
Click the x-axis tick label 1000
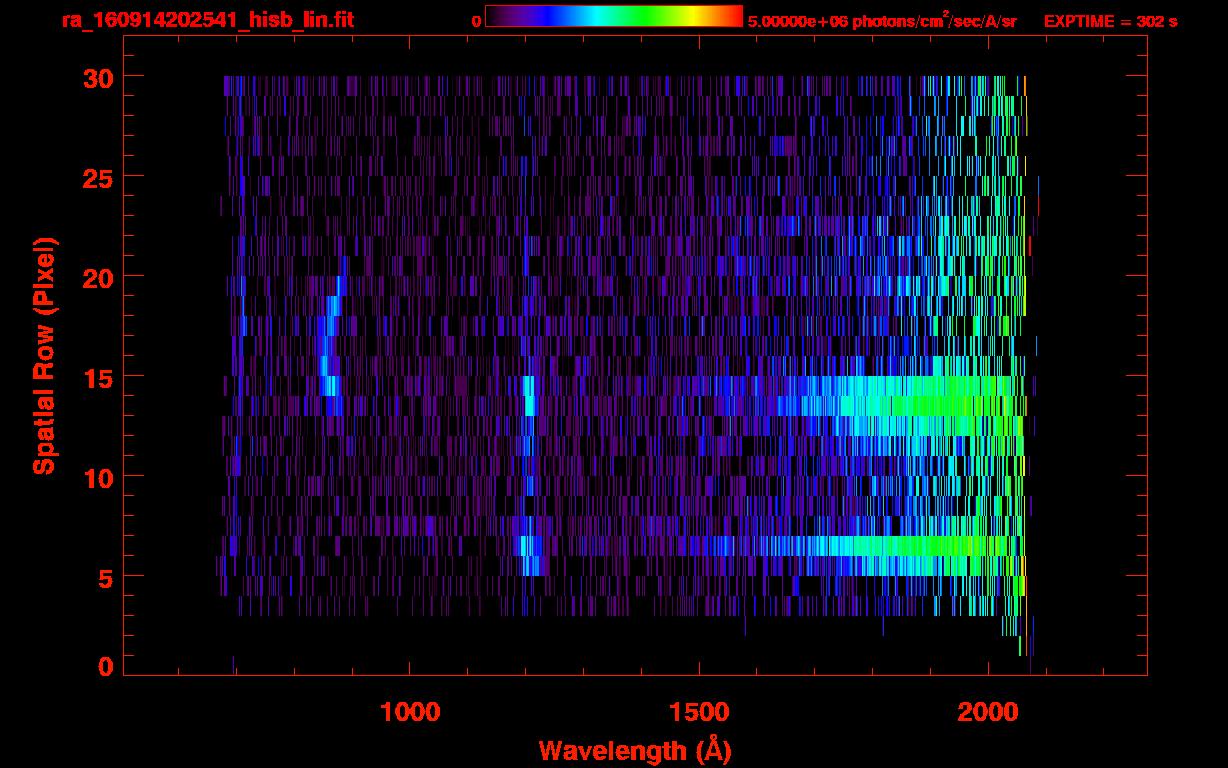(x=411, y=712)
